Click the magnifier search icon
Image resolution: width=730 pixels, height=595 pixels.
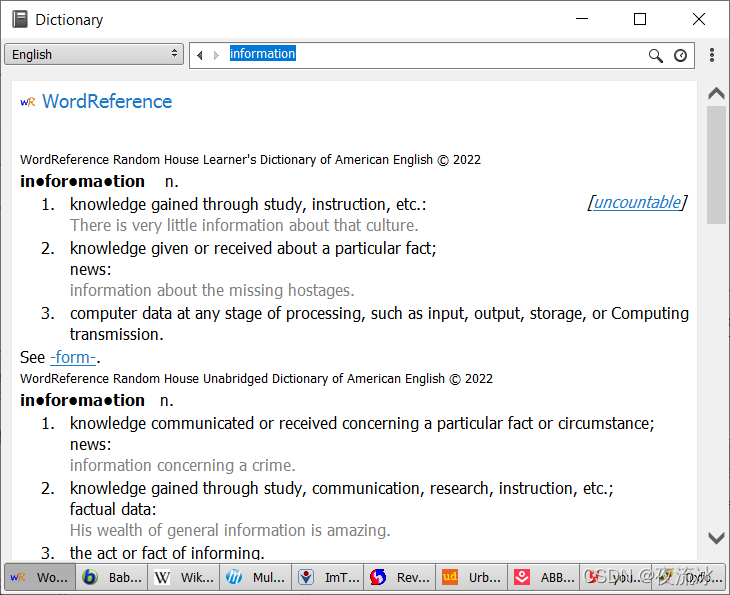tap(656, 55)
